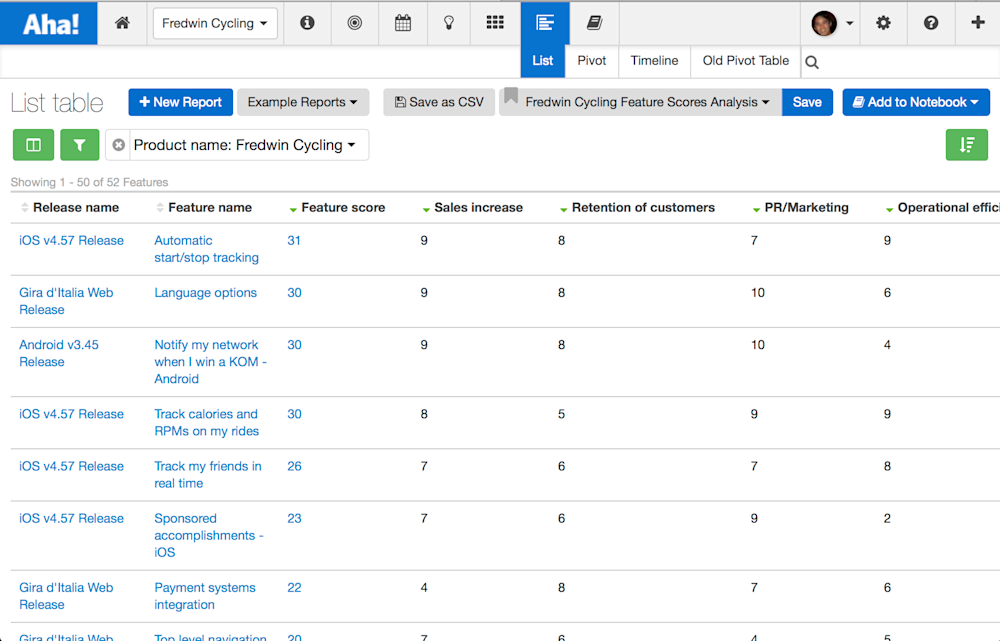The image size is (1000, 641).
Task: Open the Language options feature link
Action: (205, 292)
